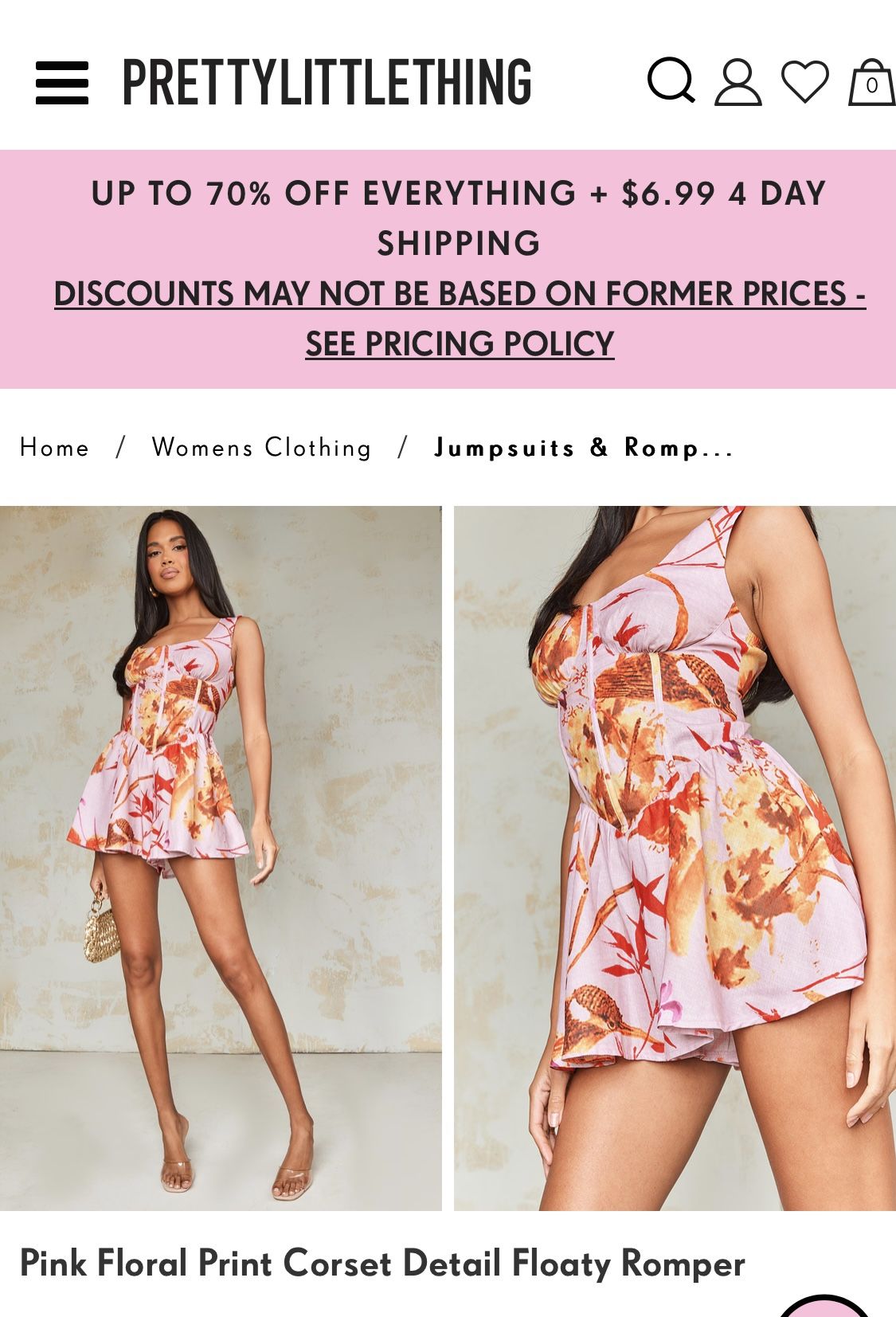The image size is (896, 1317).
Task: Open the account profile icon
Action: 738,82
